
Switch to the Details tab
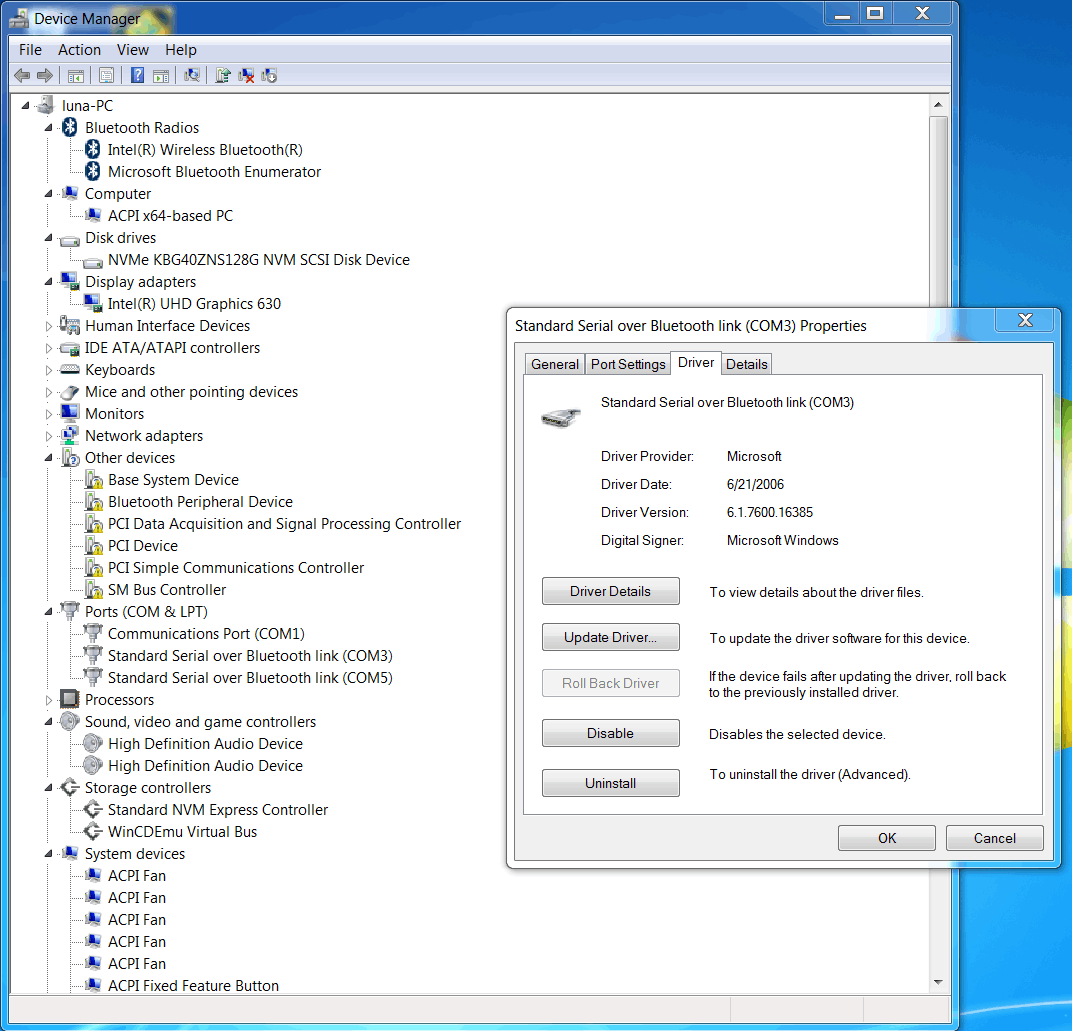pyautogui.click(x=747, y=364)
